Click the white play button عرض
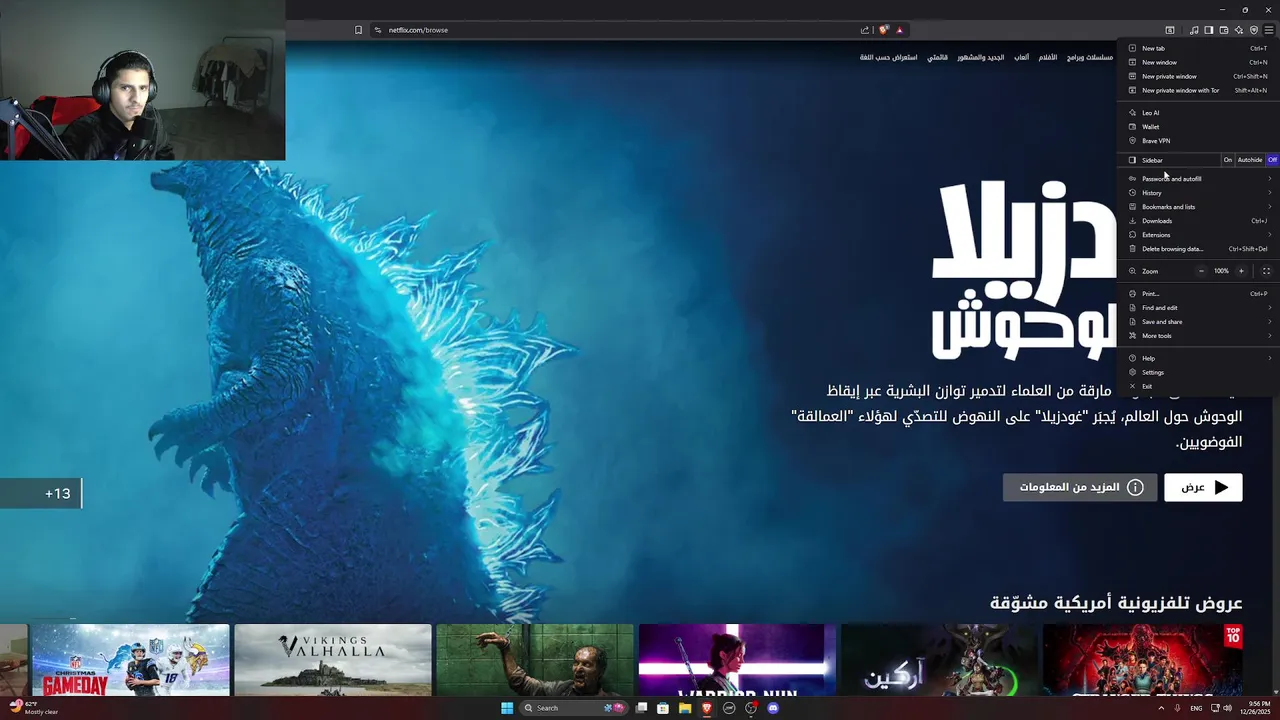 click(x=1203, y=487)
